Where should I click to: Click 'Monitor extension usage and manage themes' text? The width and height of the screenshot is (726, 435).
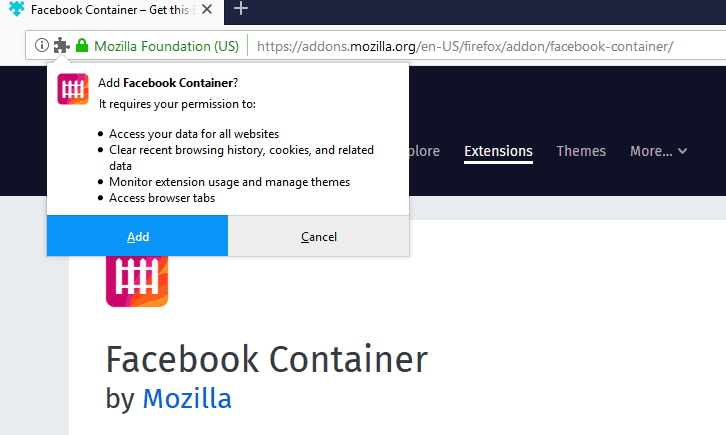[x=230, y=182]
